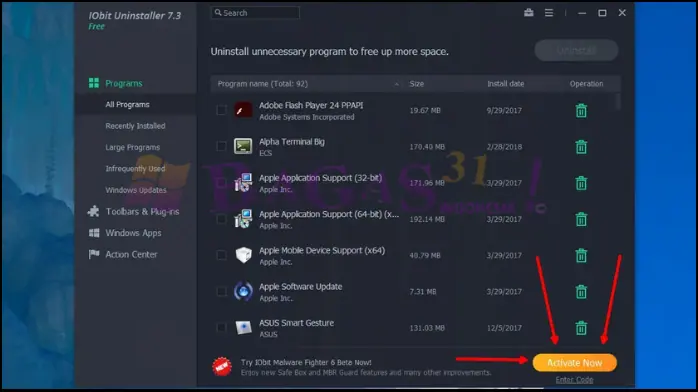Image resolution: width=698 pixels, height=392 pixels.
Task: Click Apple Application Support (64-bit) program icon
Action: pyautogui.click(x=243, y=218)
